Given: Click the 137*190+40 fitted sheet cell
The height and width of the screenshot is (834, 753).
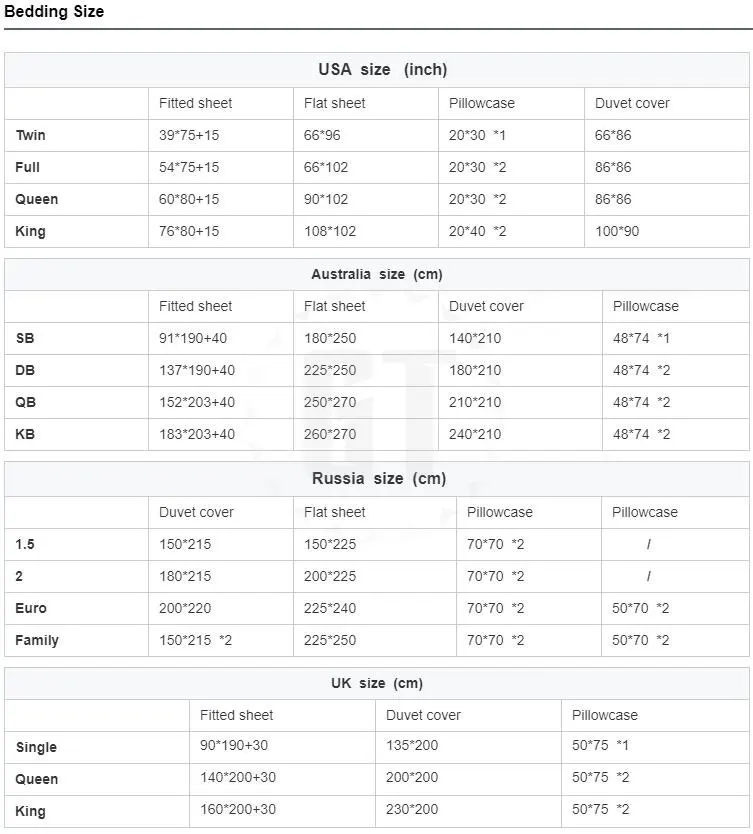Looking at the screenshot, I should [x=197, y=370].
